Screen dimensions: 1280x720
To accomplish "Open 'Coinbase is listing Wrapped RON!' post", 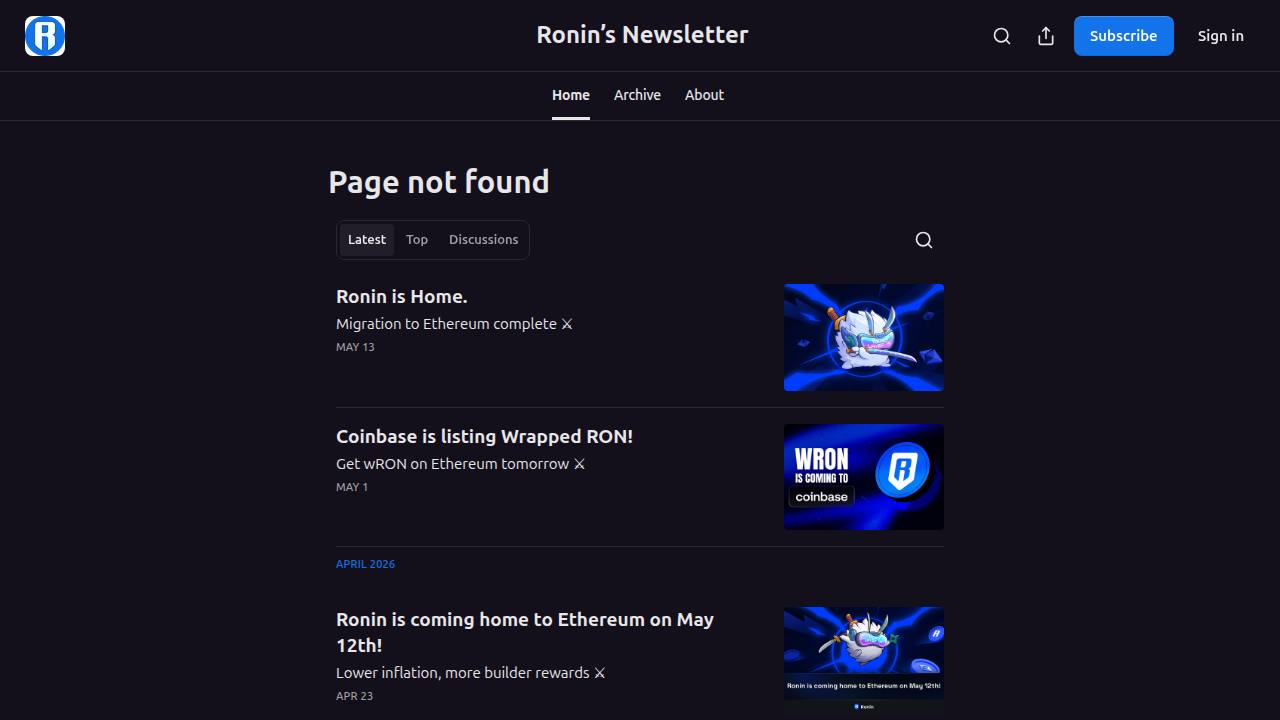I will coord(485,437).
